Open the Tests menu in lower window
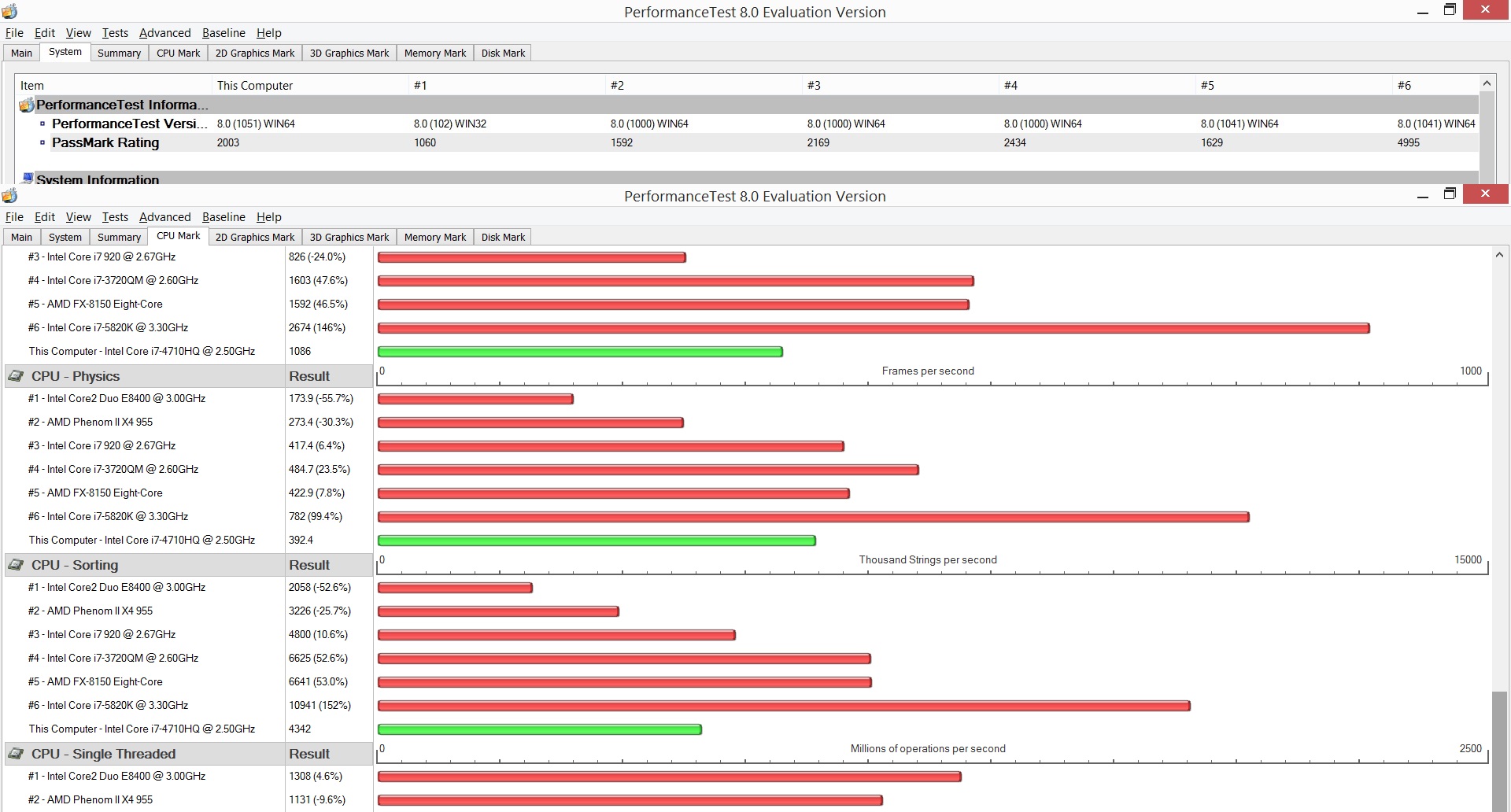 point(115,217)
